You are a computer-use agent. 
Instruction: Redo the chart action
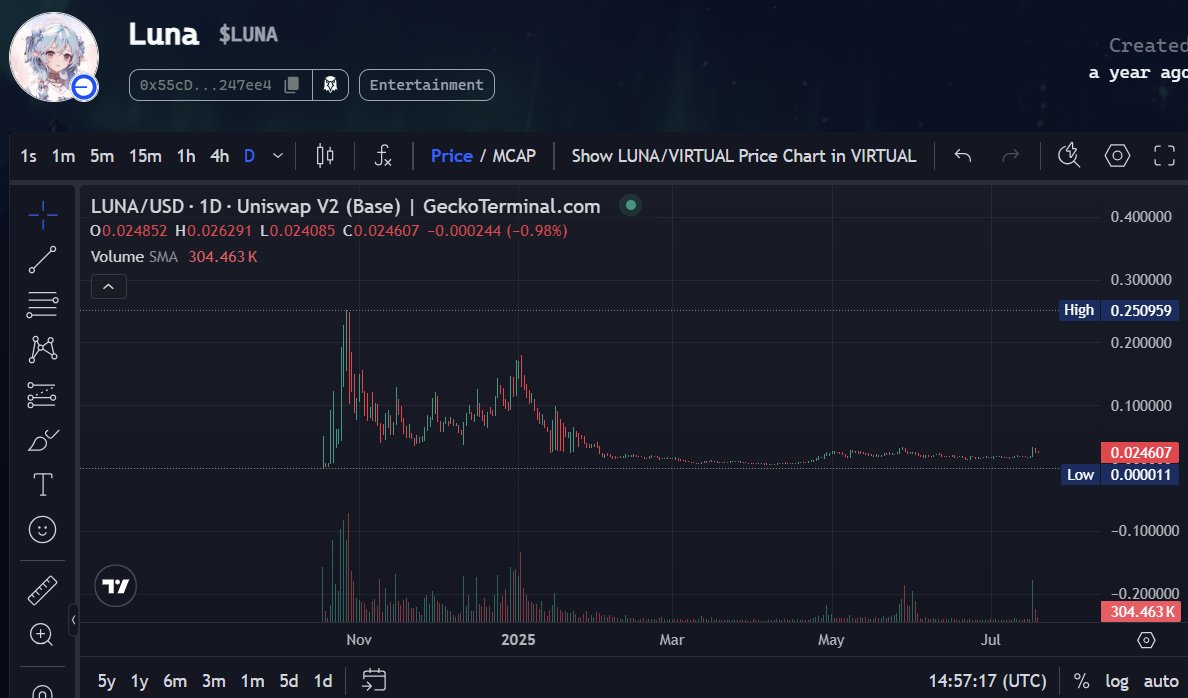[x=1011, y=156]
